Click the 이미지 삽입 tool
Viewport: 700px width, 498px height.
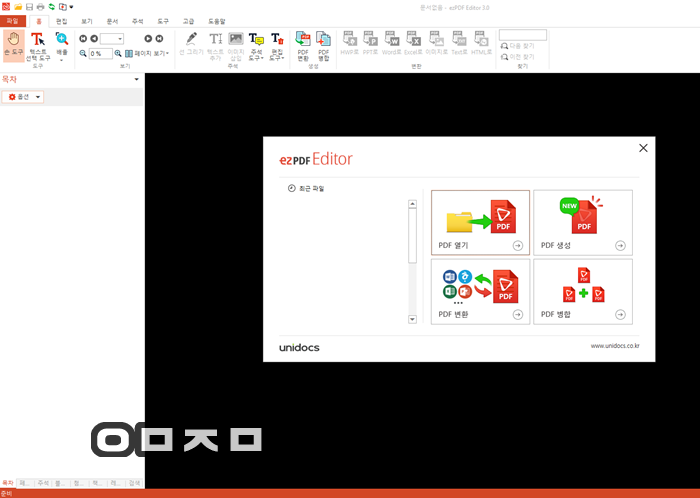tap(236, 46)
